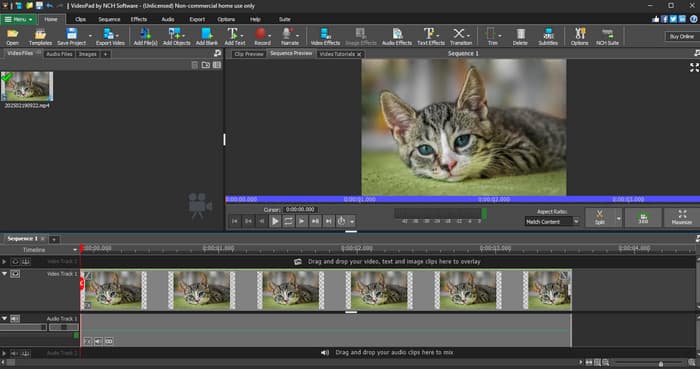
Task: Collapse the Audio Track 1 row
Action: (4, 318)
